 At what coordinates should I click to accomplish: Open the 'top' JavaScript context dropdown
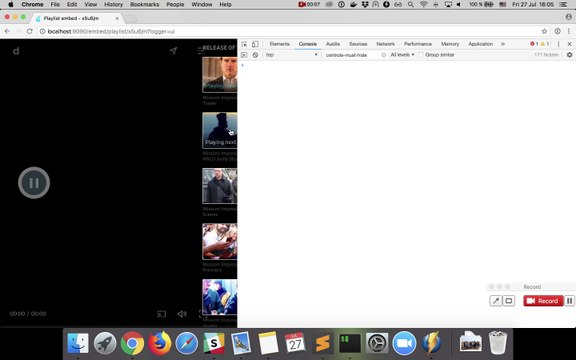292,55
